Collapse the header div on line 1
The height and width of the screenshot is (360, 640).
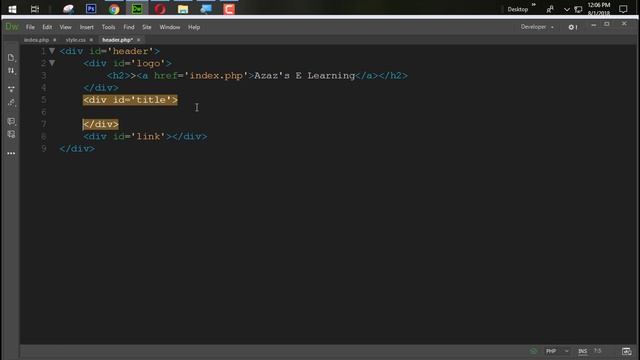coord(52,51)
